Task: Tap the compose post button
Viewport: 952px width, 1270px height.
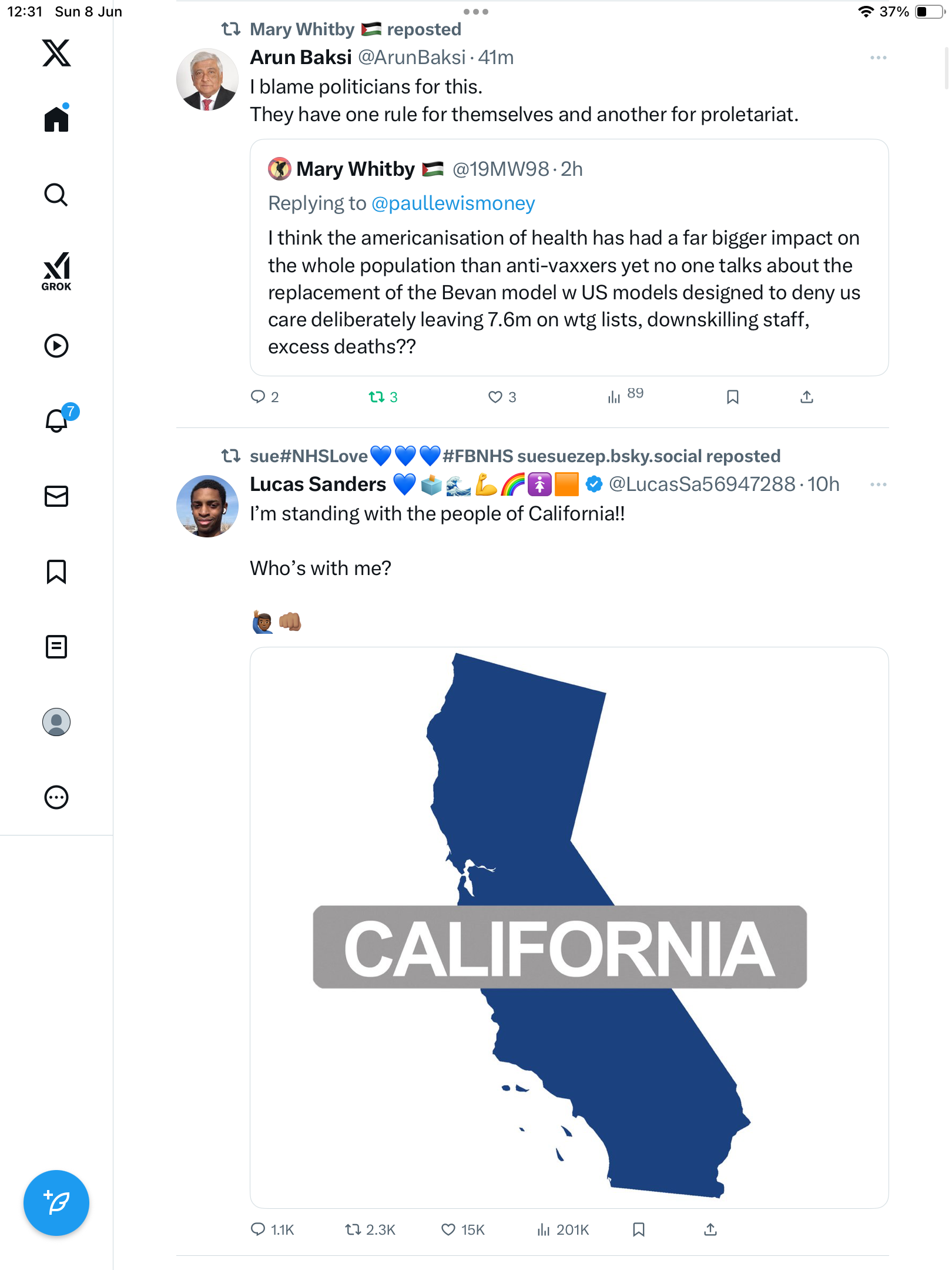Action: tap(56, 1203)
